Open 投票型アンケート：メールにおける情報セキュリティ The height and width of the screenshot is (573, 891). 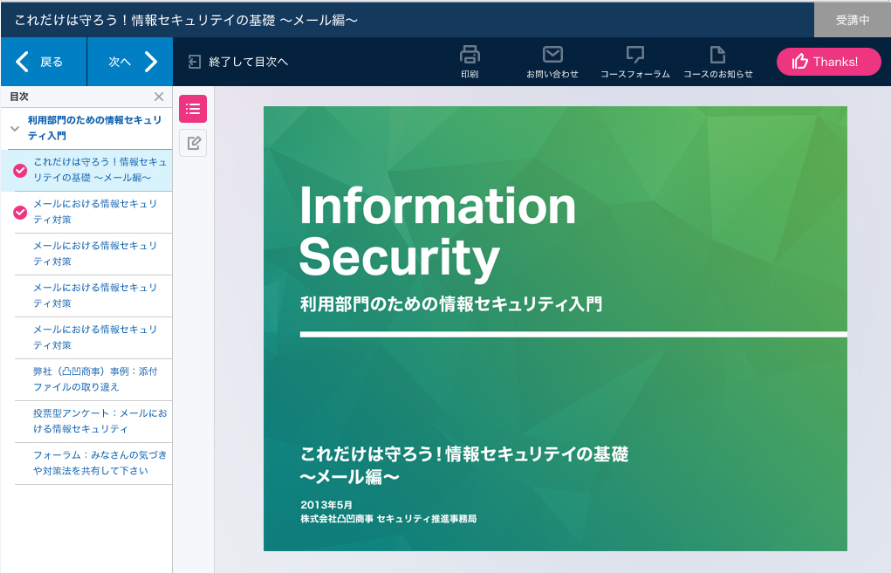click(x=95, y=421)
